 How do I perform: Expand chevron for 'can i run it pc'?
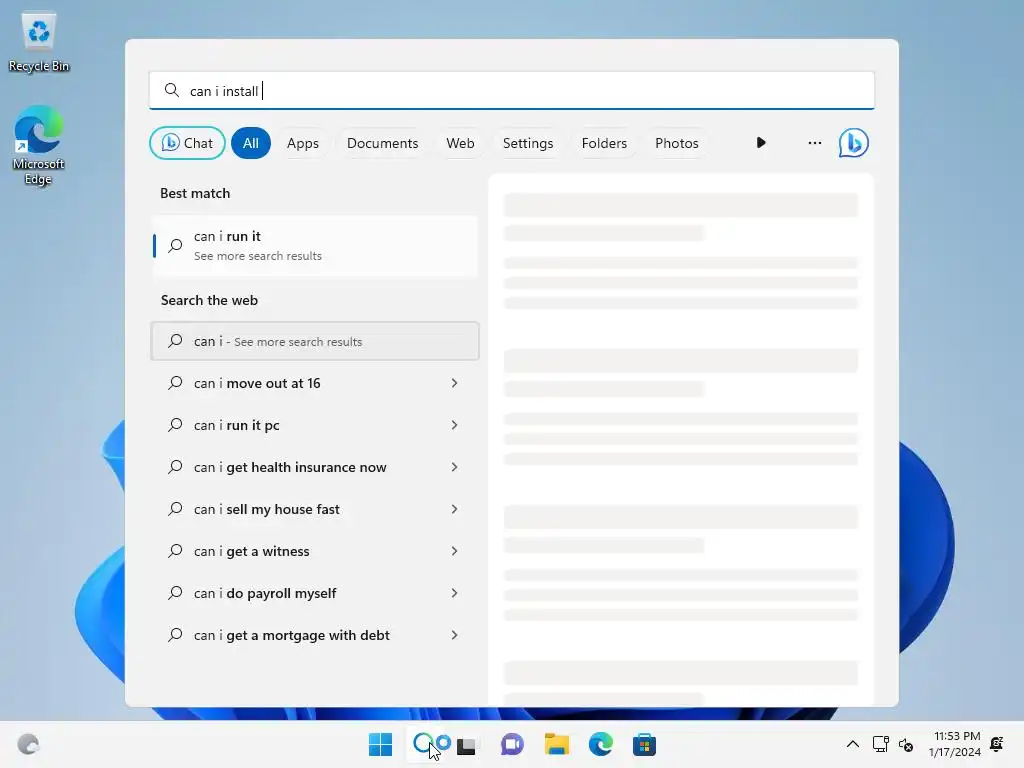coord(454,425)
